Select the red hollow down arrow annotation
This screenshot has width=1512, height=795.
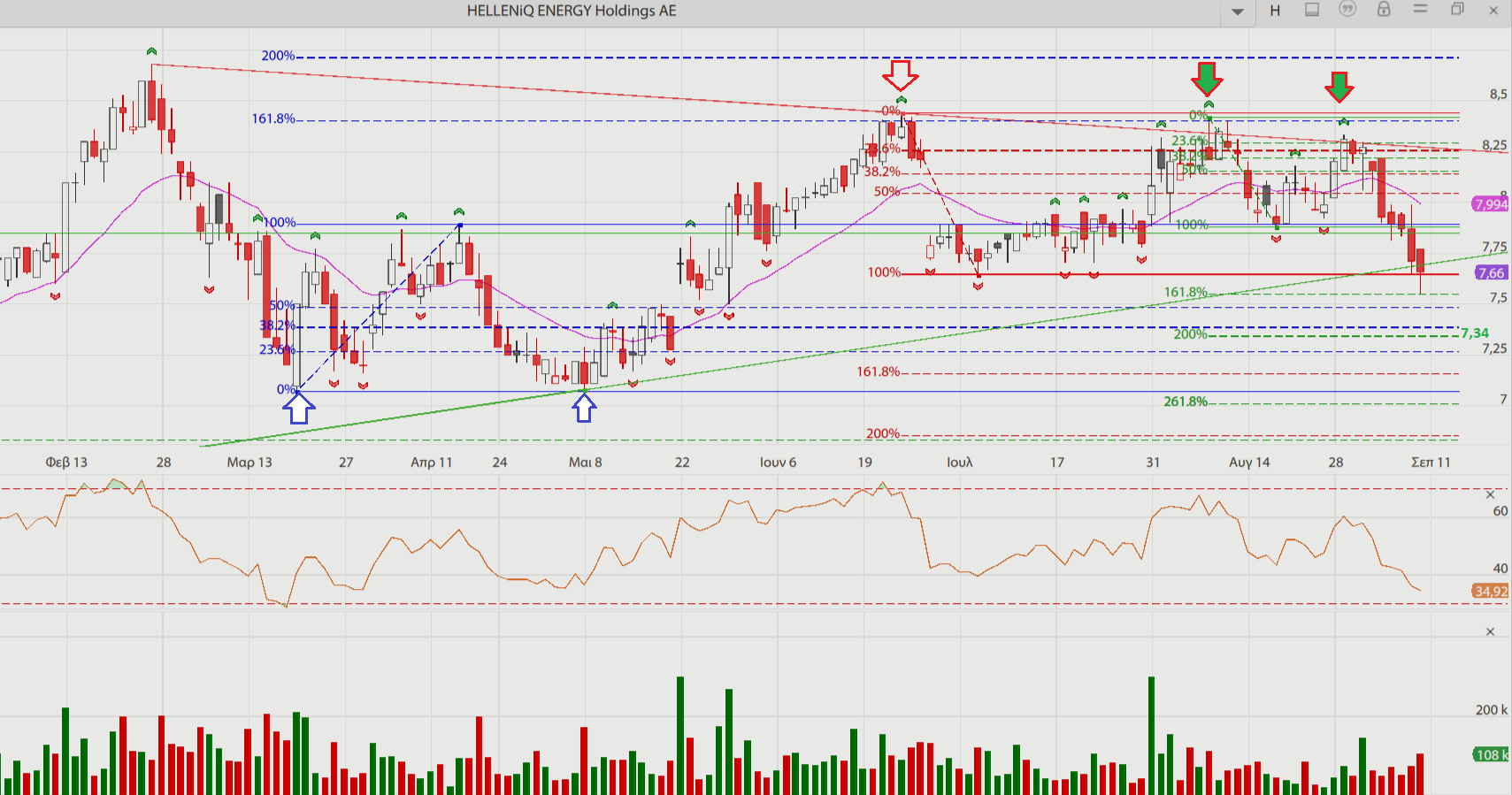901,76
